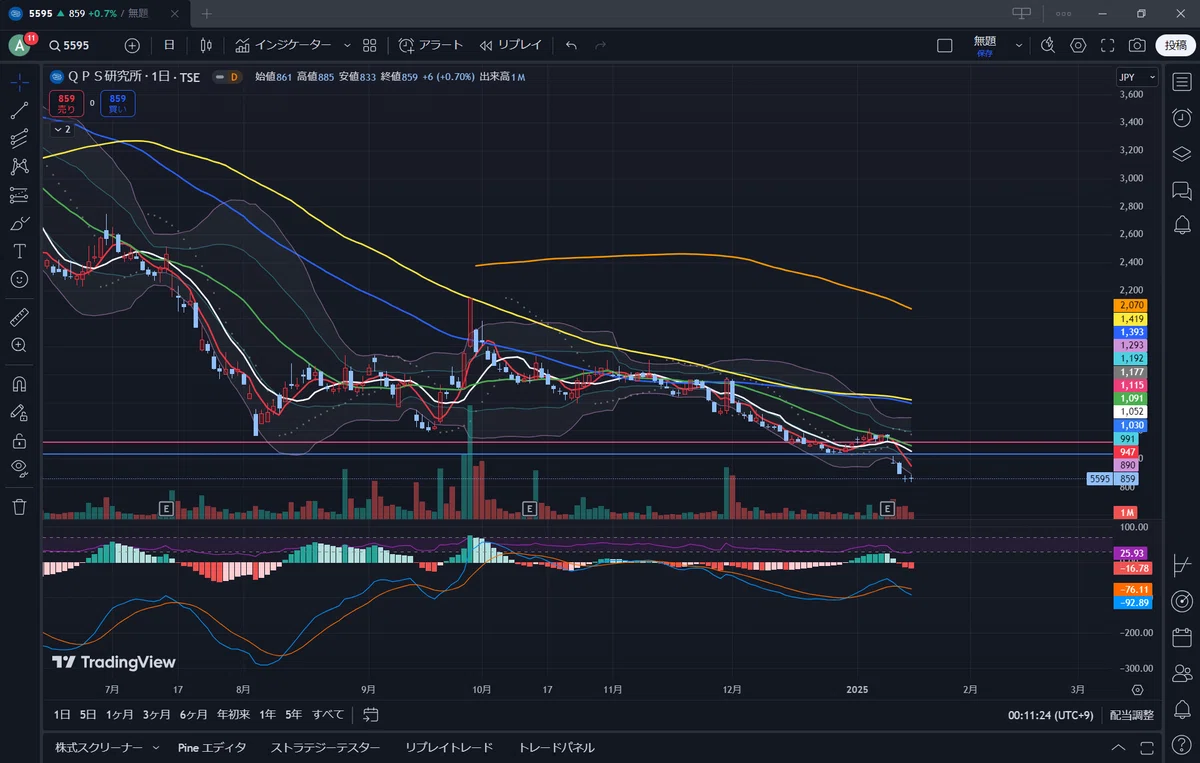Viewport: 1200px width, 763px height.
Task: Toggle hide all drawings eye icon
Action: coord(19,467)
